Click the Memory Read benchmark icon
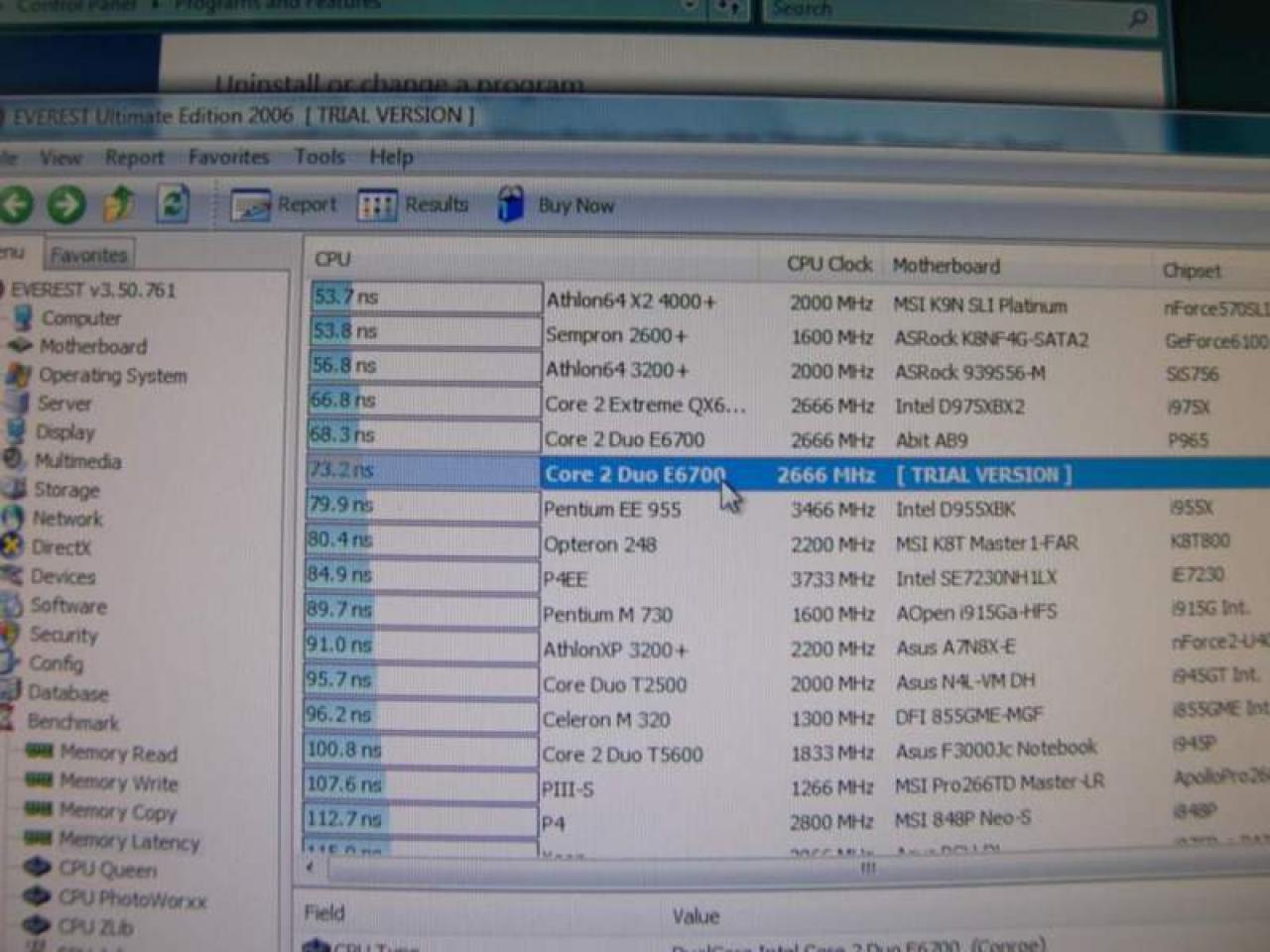 pos(40,751)
